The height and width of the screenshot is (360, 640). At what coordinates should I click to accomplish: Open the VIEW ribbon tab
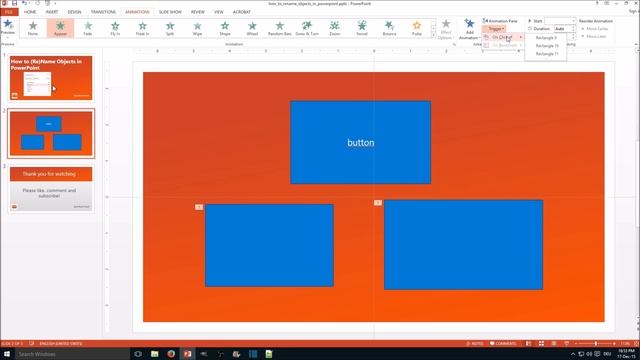[219, 12]
